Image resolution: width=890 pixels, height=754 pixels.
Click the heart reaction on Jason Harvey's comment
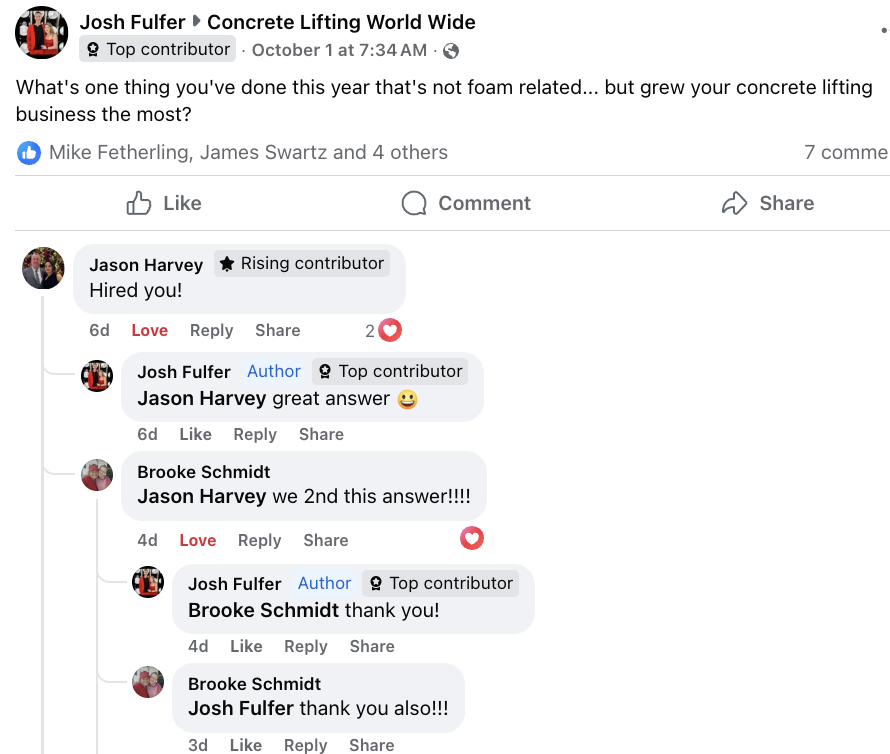[x=390, y=329]
